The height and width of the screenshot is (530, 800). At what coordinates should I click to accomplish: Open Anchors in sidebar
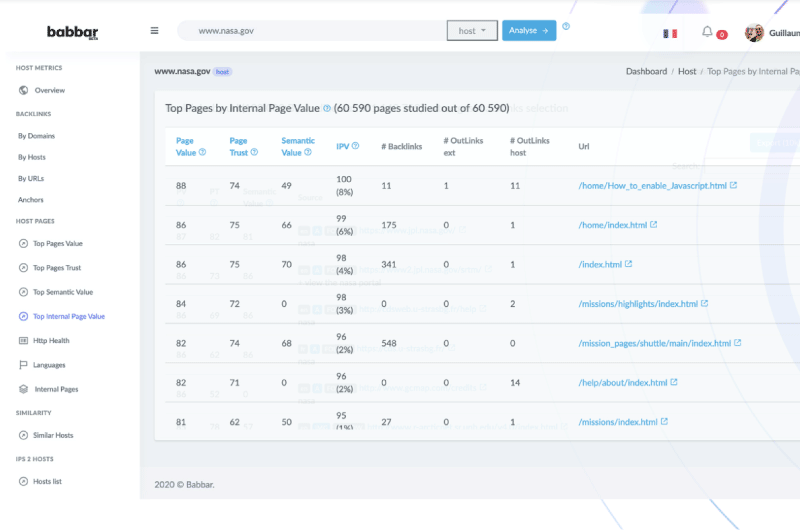(31, 200)
